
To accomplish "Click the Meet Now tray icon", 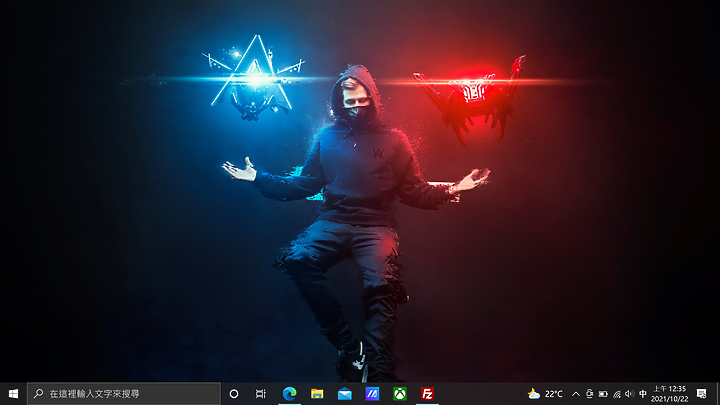I will tap(589, 394).
